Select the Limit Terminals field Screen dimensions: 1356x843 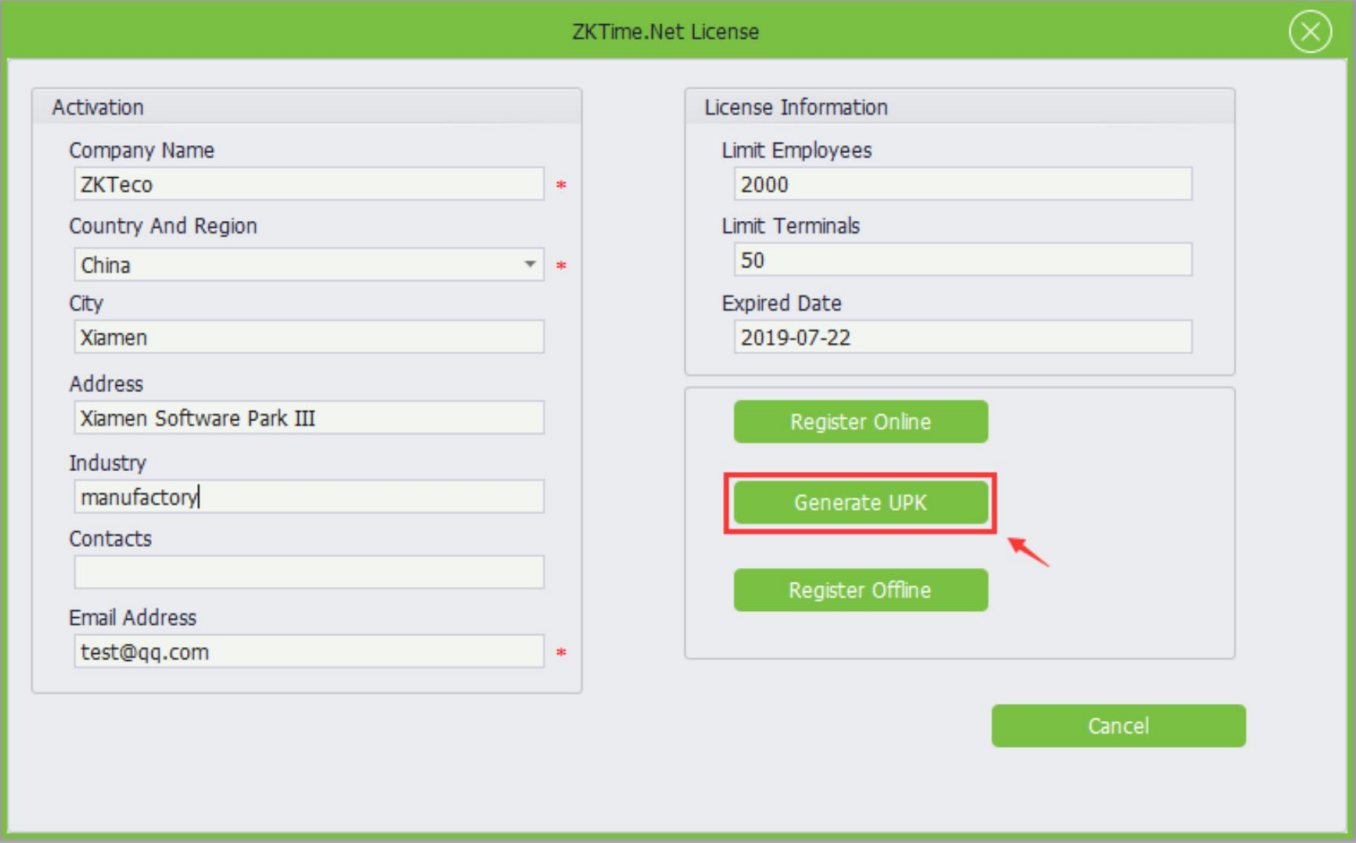pos(962,260)
